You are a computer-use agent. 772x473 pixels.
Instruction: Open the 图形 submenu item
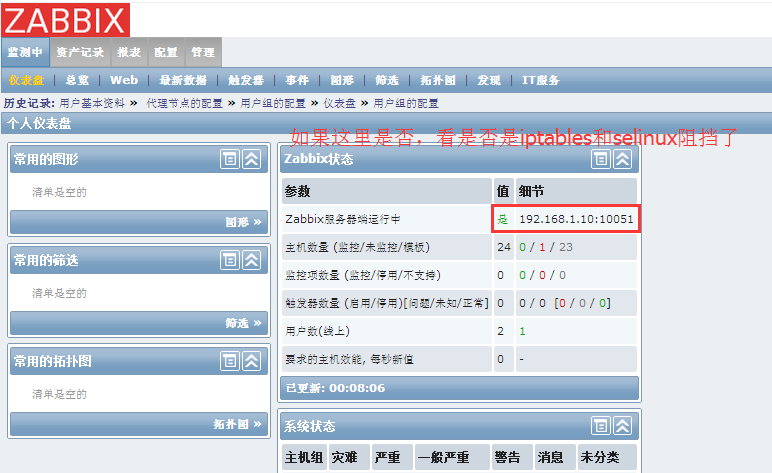click(x=342, y=80)
